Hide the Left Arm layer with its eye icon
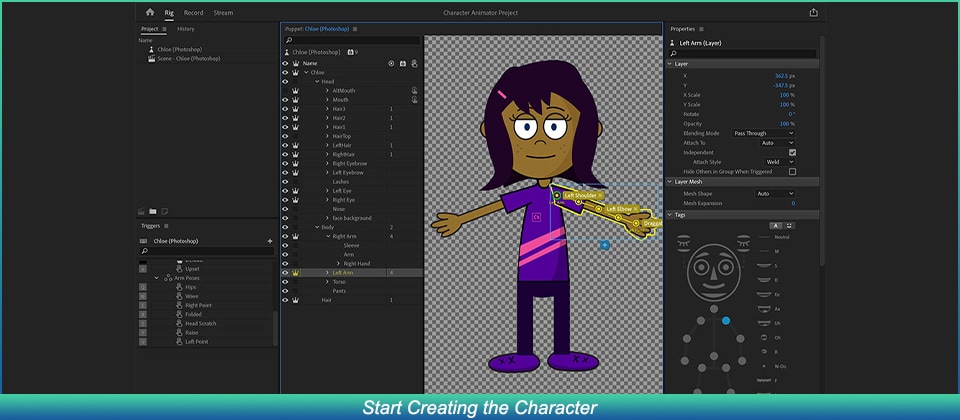The width and height of the screenshot is (960, 420). [285, 272]
